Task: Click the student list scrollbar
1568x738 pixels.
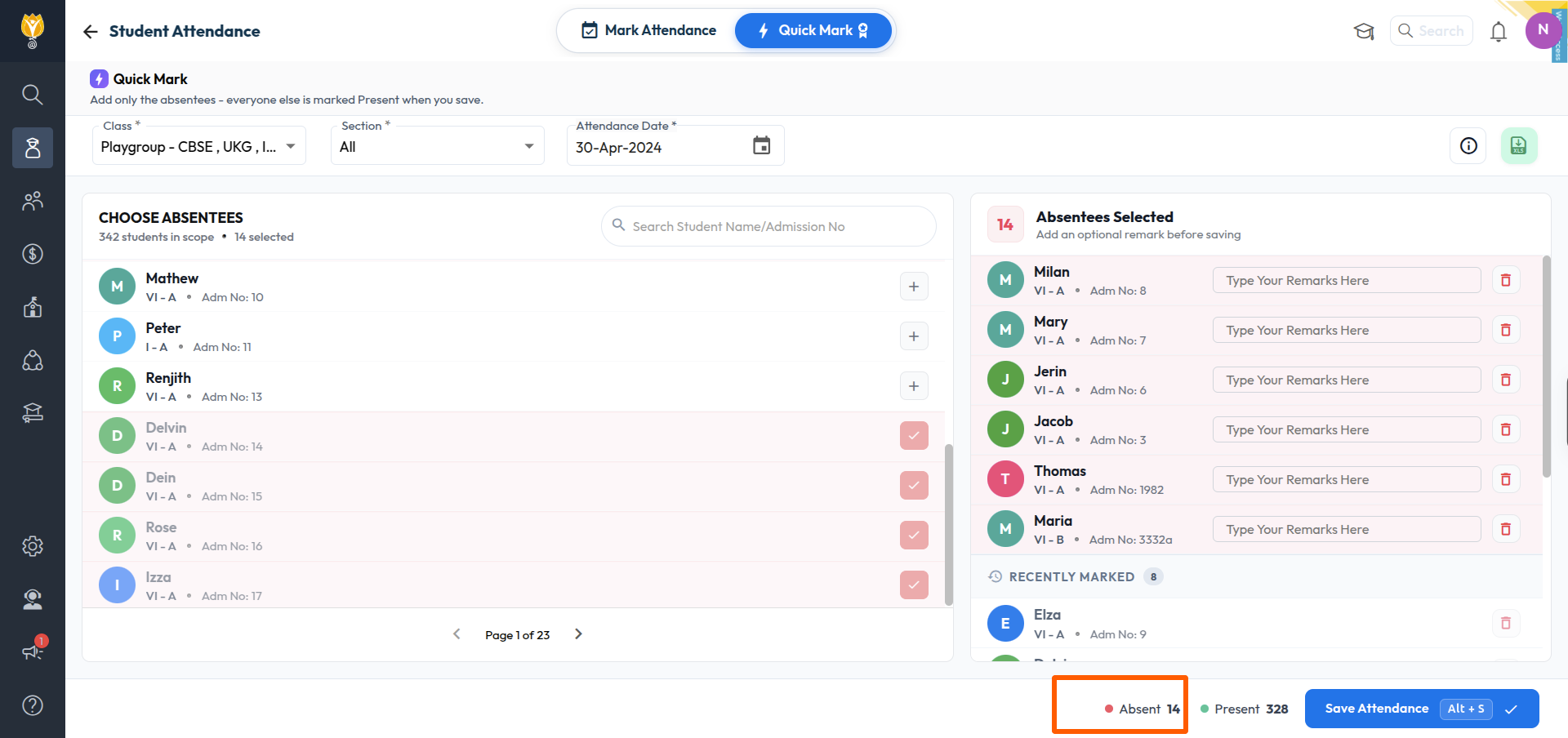Action: (949, 524)
